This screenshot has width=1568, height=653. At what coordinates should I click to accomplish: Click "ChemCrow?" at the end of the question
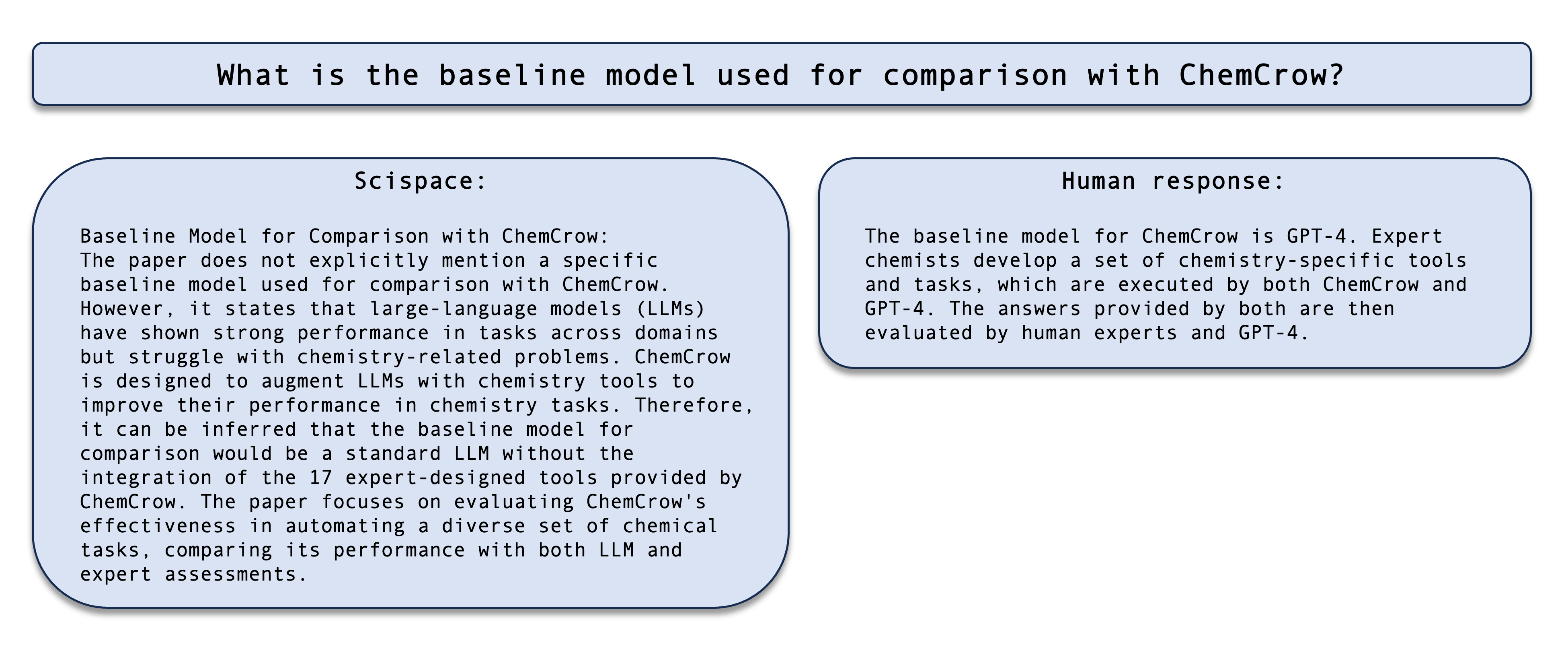pos(1261,76)
